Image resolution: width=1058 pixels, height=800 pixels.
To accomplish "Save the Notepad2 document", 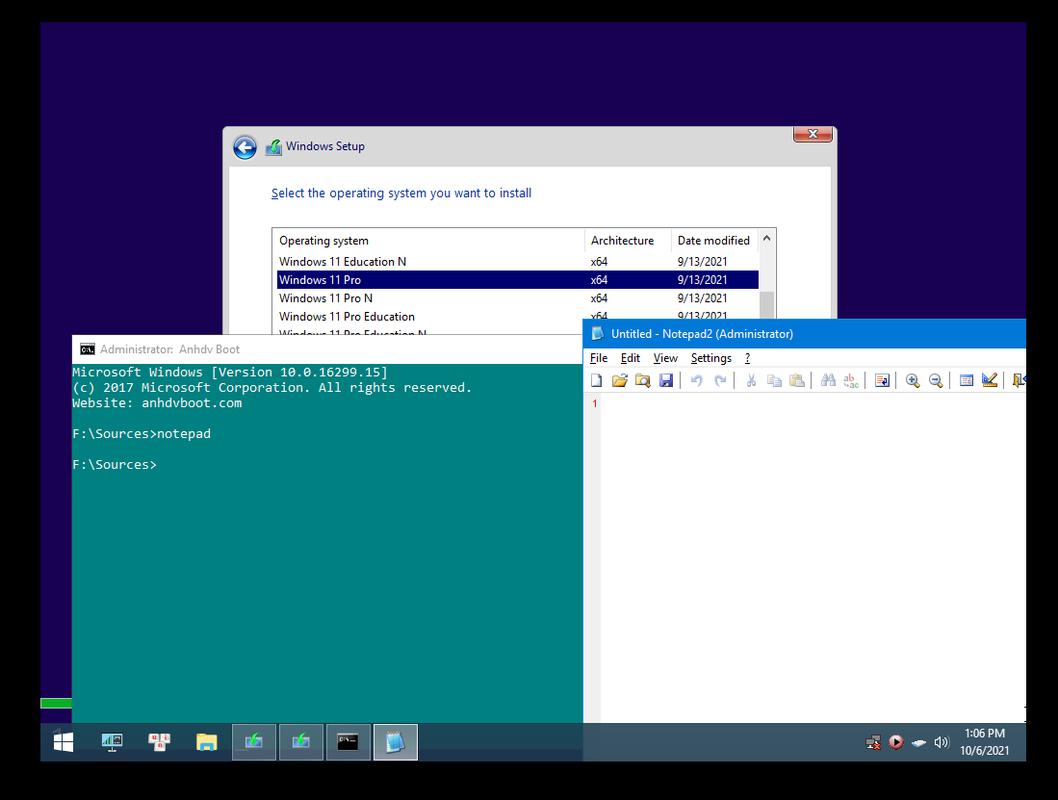I will tap(666, 380).
